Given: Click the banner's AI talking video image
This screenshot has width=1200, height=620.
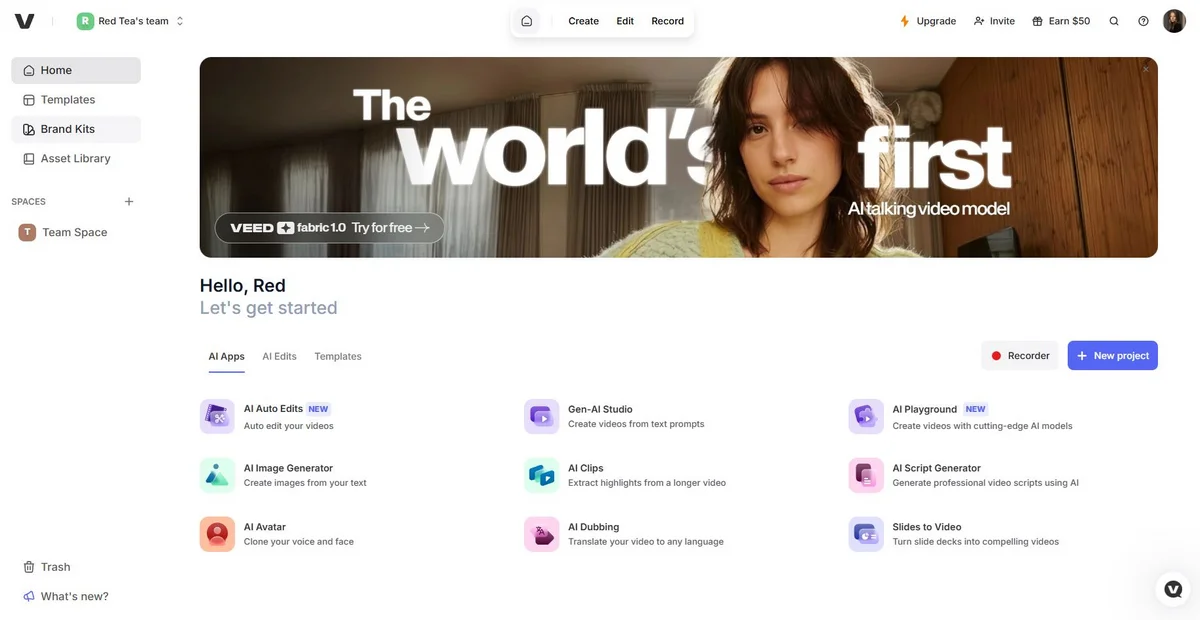Looking at the screenshot, I should coord(679,157).
